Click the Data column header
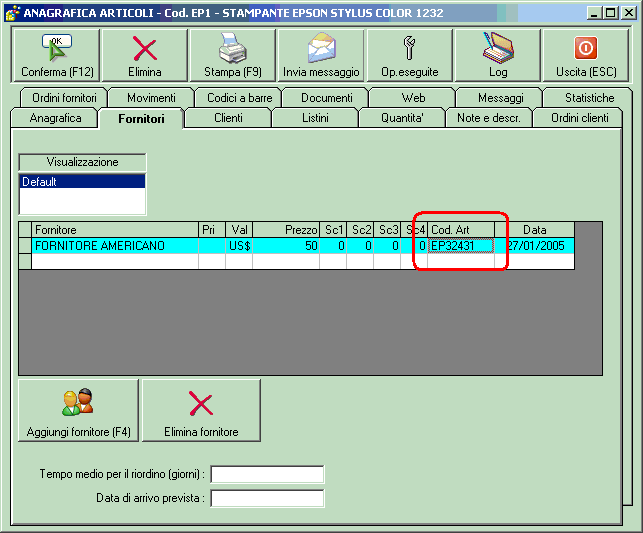This screenshot has height=533, width=643. (x=535, y=230)
